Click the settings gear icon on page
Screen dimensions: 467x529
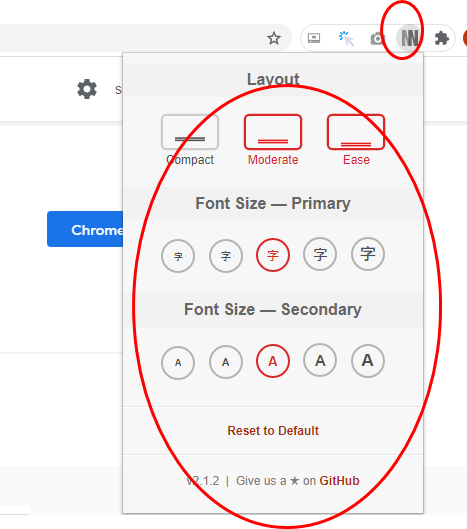coord(87,89)
